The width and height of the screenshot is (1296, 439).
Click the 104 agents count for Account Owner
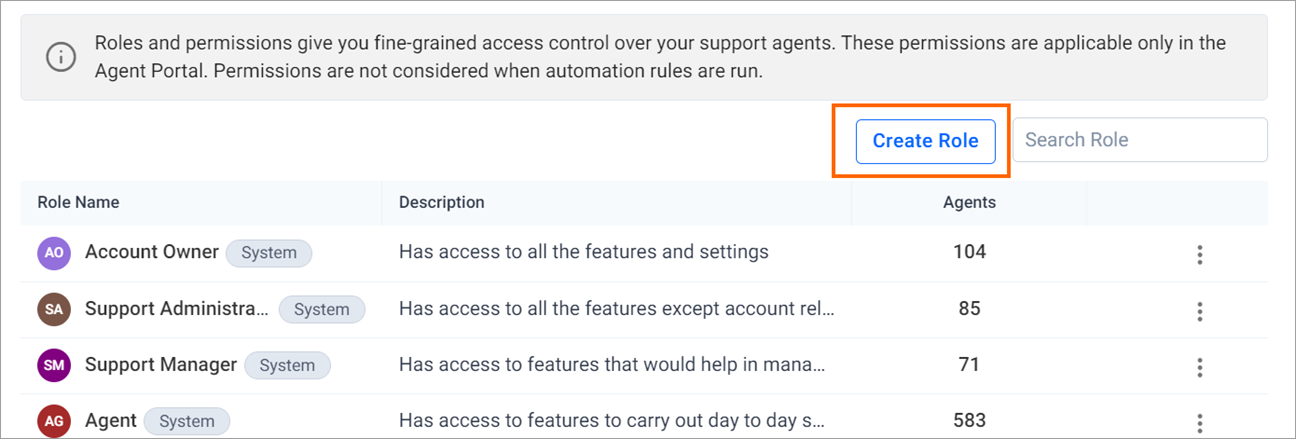(969, 252)
